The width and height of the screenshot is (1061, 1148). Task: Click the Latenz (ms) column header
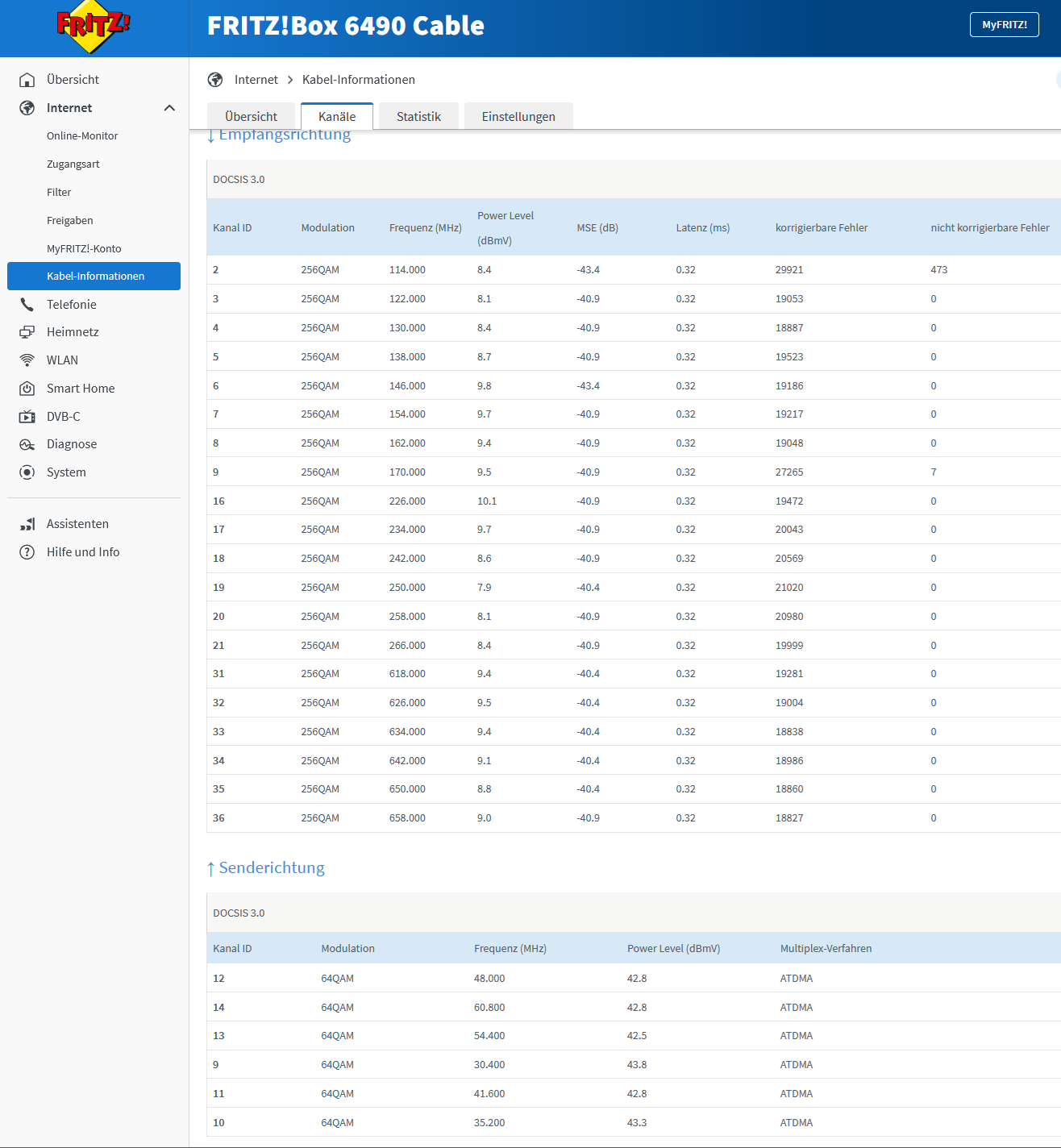[703, 228]
